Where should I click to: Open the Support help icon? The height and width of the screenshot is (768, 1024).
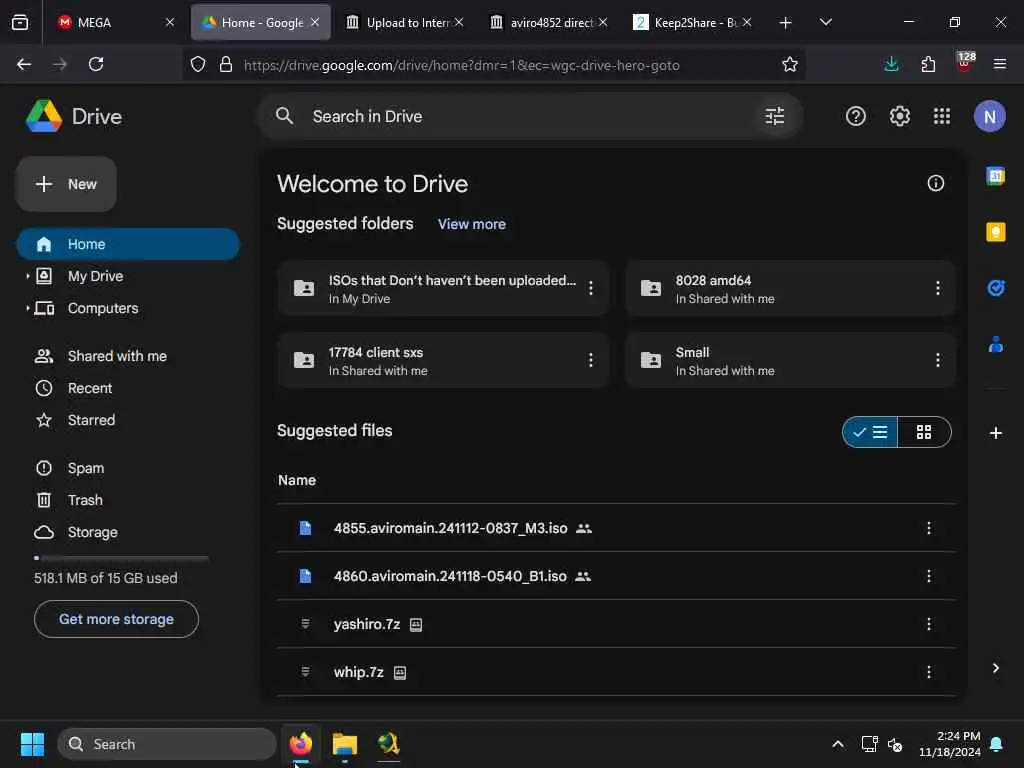click(856, 116)
